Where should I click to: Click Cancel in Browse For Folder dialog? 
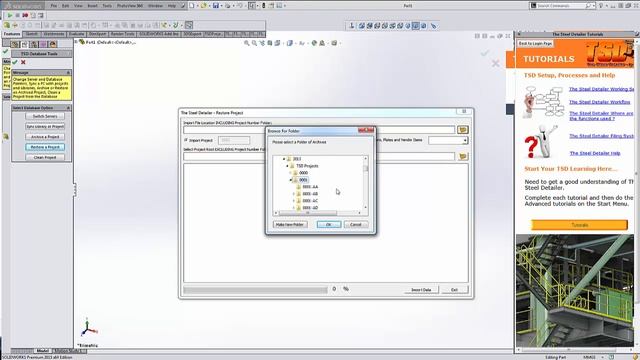coord(356,224)
